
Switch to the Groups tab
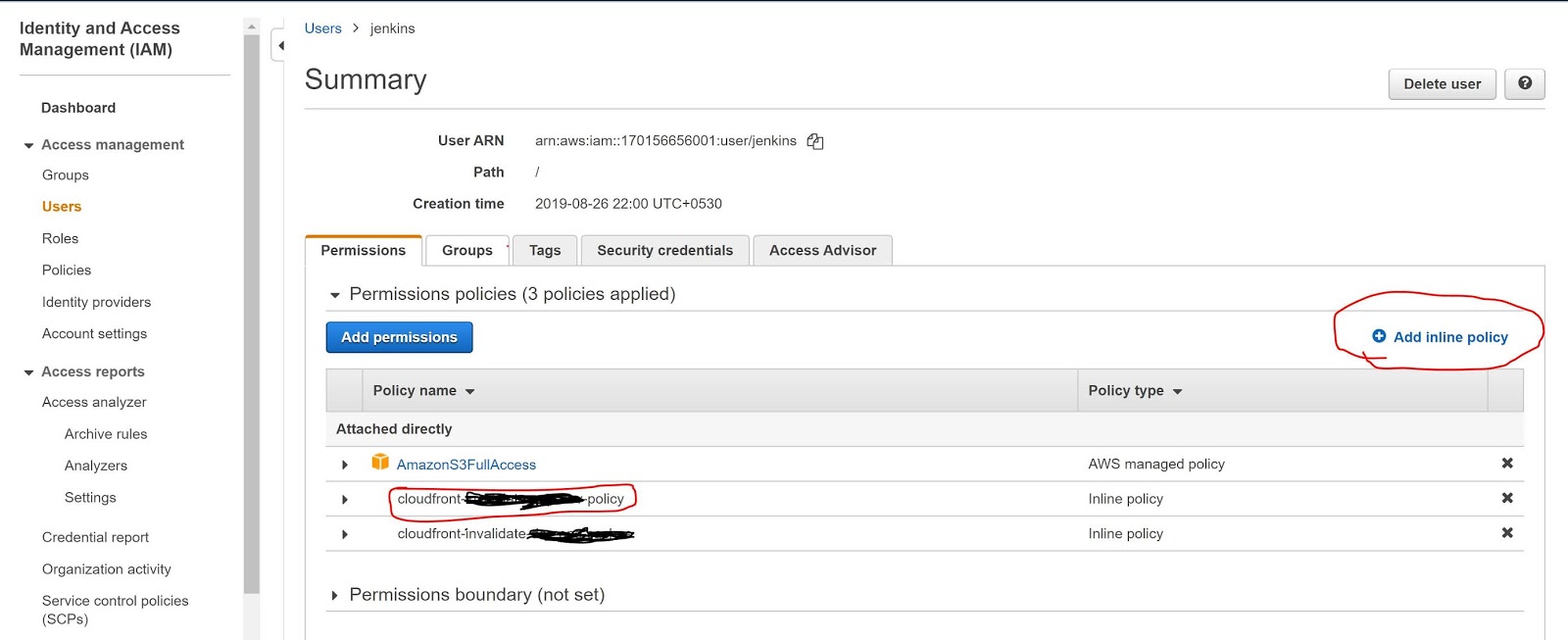click(x=466, y=250)
